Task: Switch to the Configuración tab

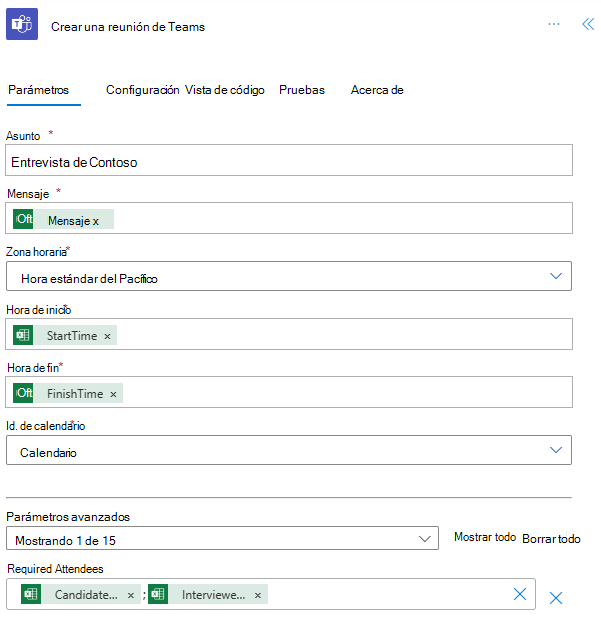Action: 142,90
